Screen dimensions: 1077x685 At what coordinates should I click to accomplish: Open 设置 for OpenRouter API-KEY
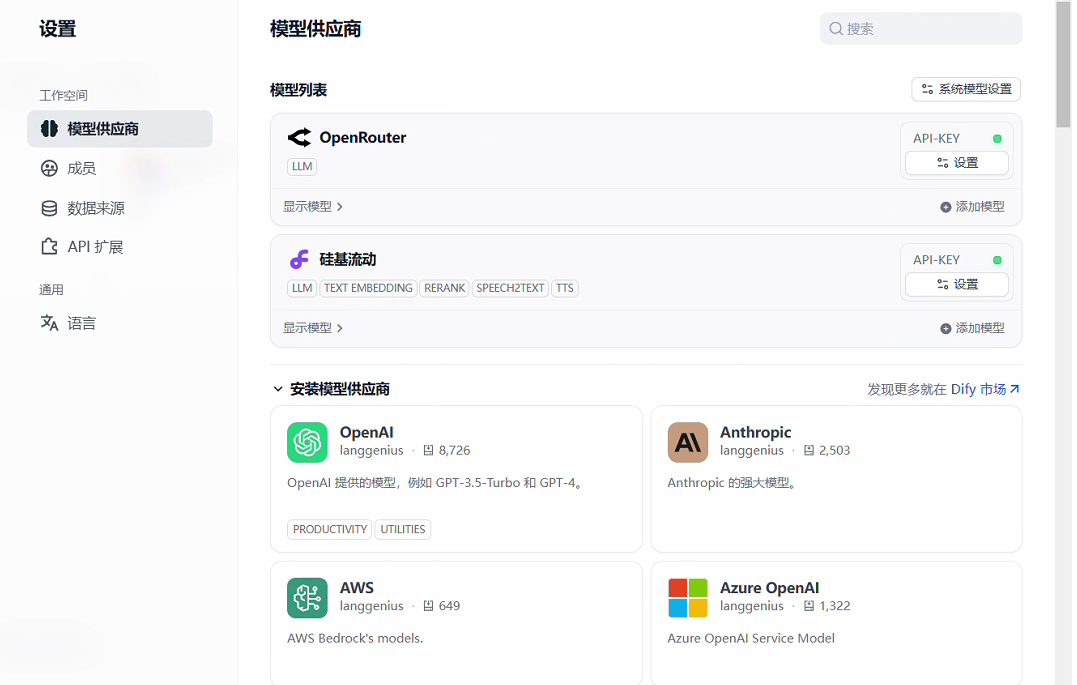click(957, 163)
